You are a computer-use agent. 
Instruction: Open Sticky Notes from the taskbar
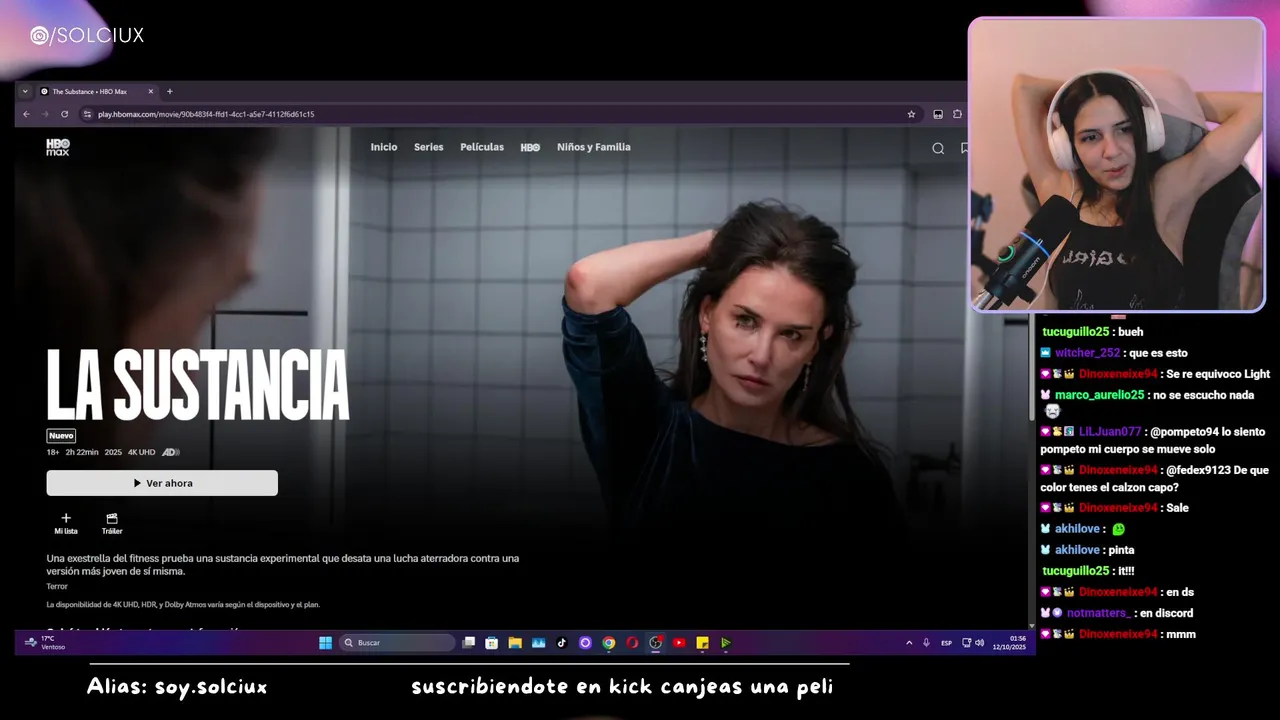tap(702, 643)
